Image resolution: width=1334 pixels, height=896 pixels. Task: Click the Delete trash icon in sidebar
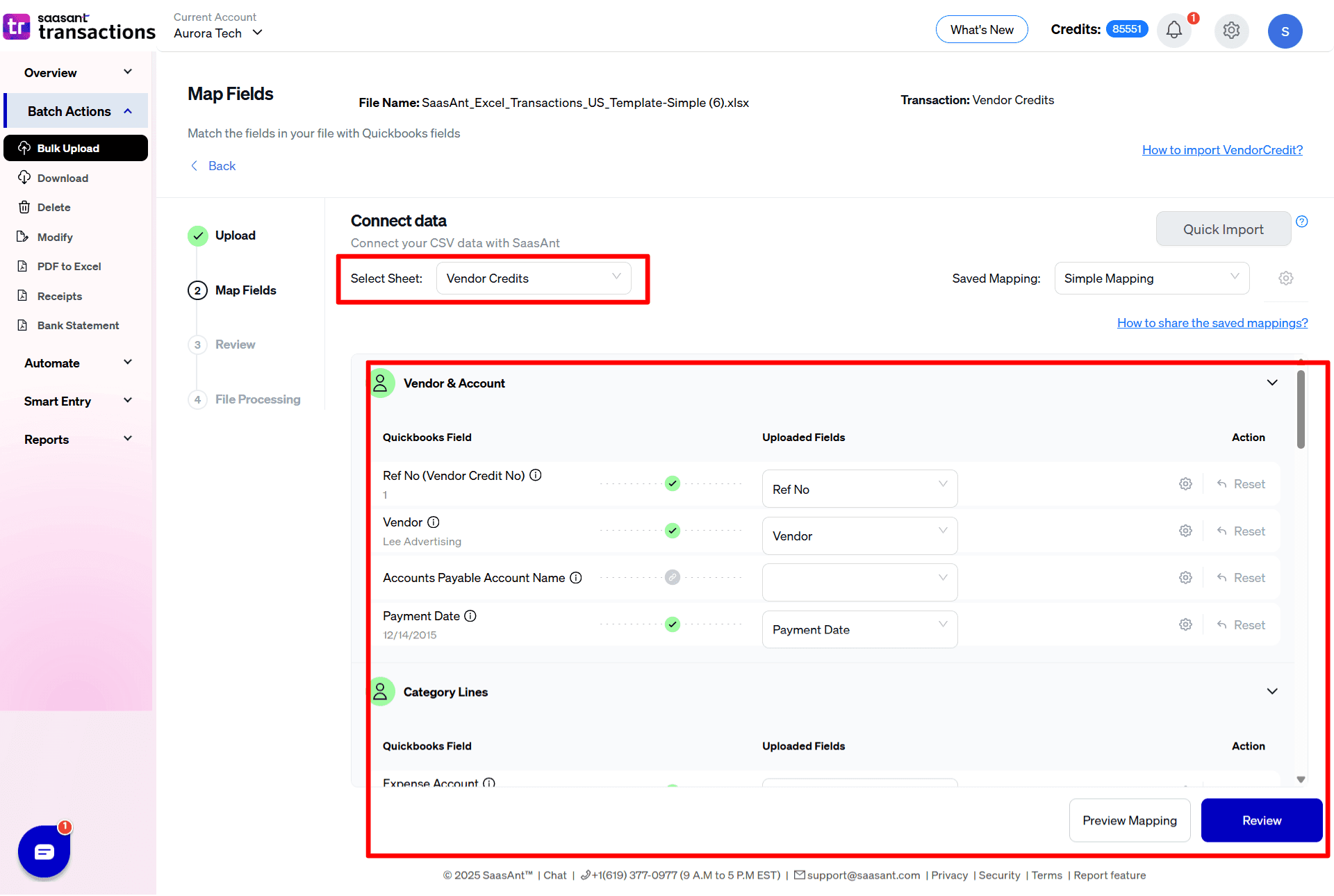(x=24, y=207)
